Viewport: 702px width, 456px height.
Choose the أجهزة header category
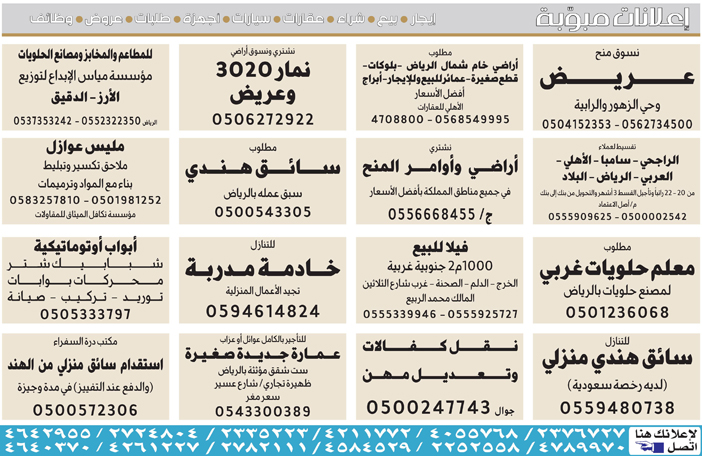(x=201, y=19)
